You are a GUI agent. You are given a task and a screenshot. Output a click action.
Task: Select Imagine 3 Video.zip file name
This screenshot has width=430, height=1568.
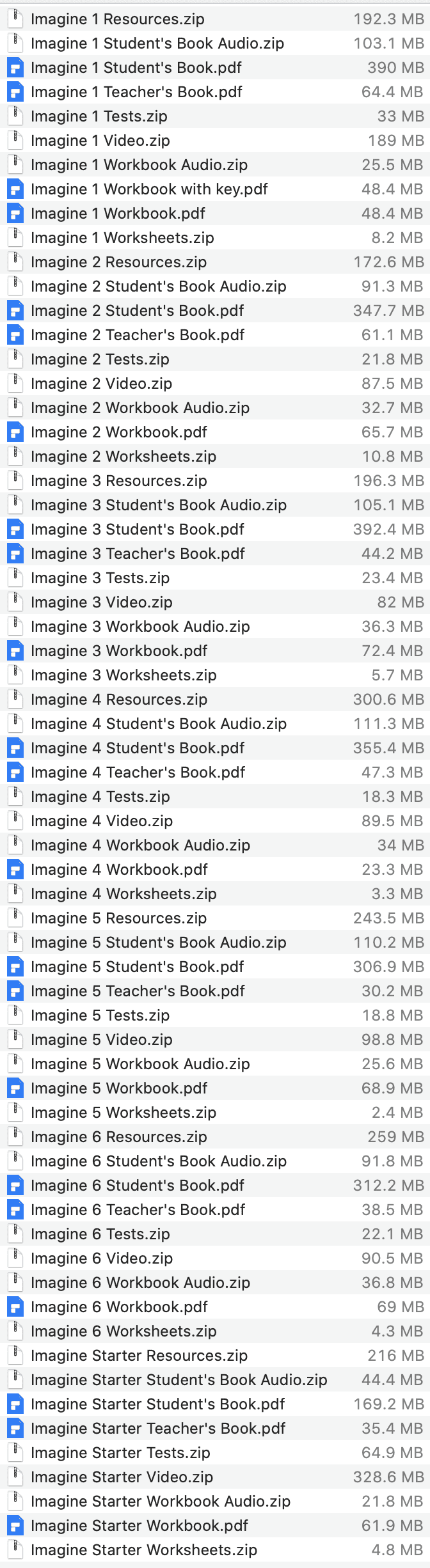coord(102,602)
